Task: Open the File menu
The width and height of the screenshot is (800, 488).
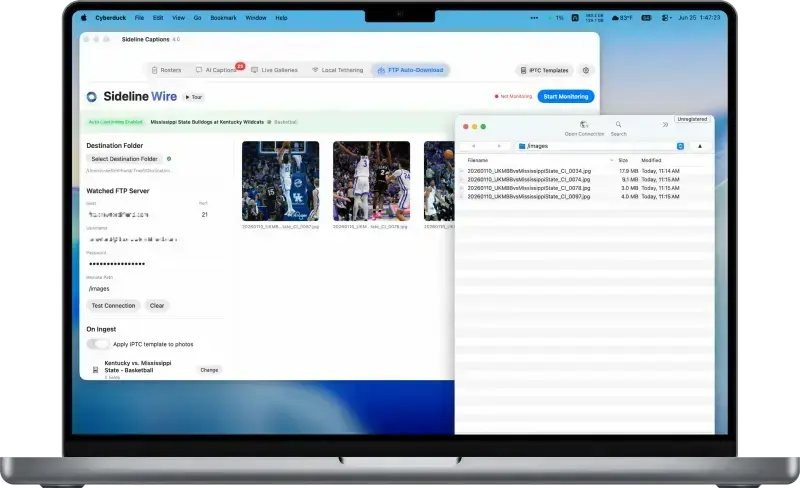Action: 139,18
